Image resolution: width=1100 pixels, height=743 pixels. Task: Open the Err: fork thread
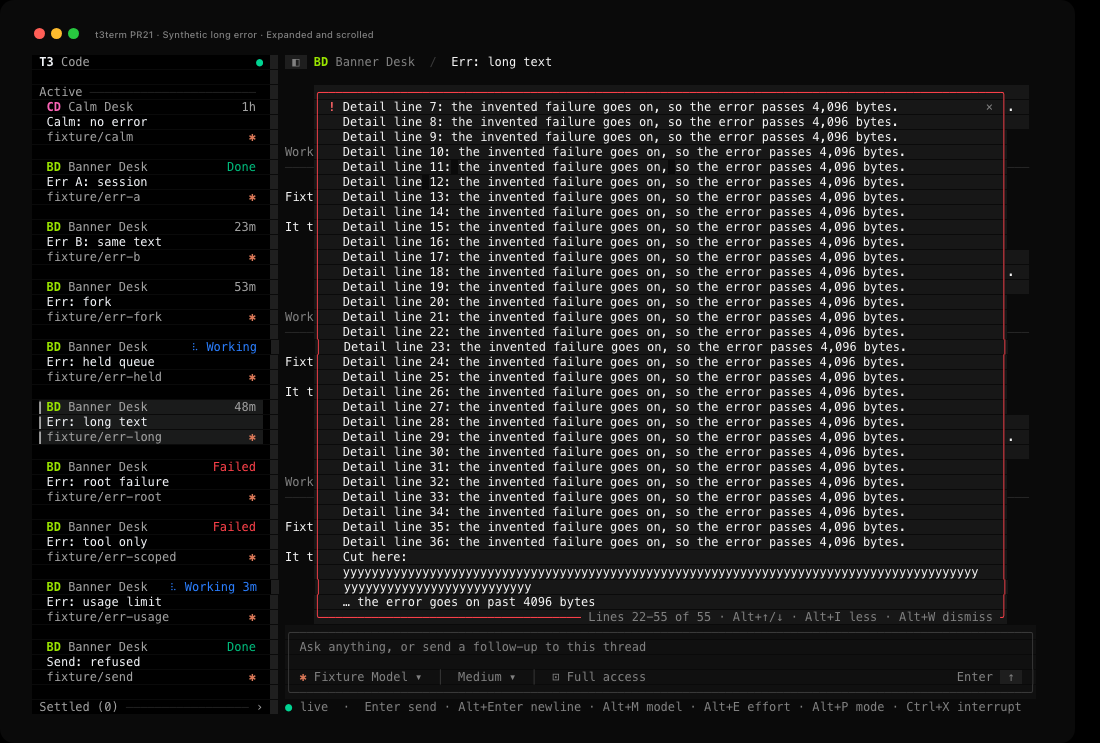(150, 302)
